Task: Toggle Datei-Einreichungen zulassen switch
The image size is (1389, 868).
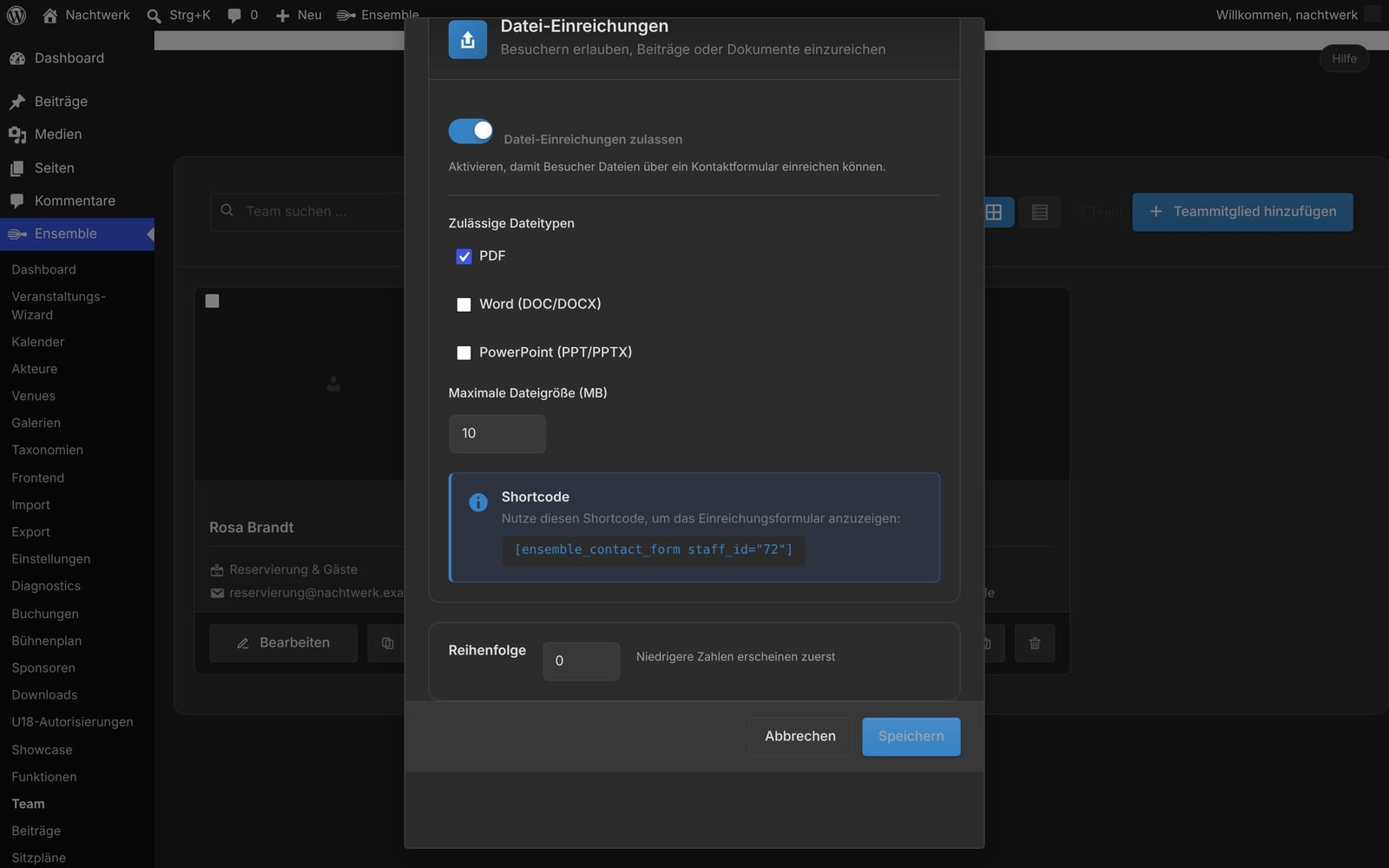Action: (471, 131)
